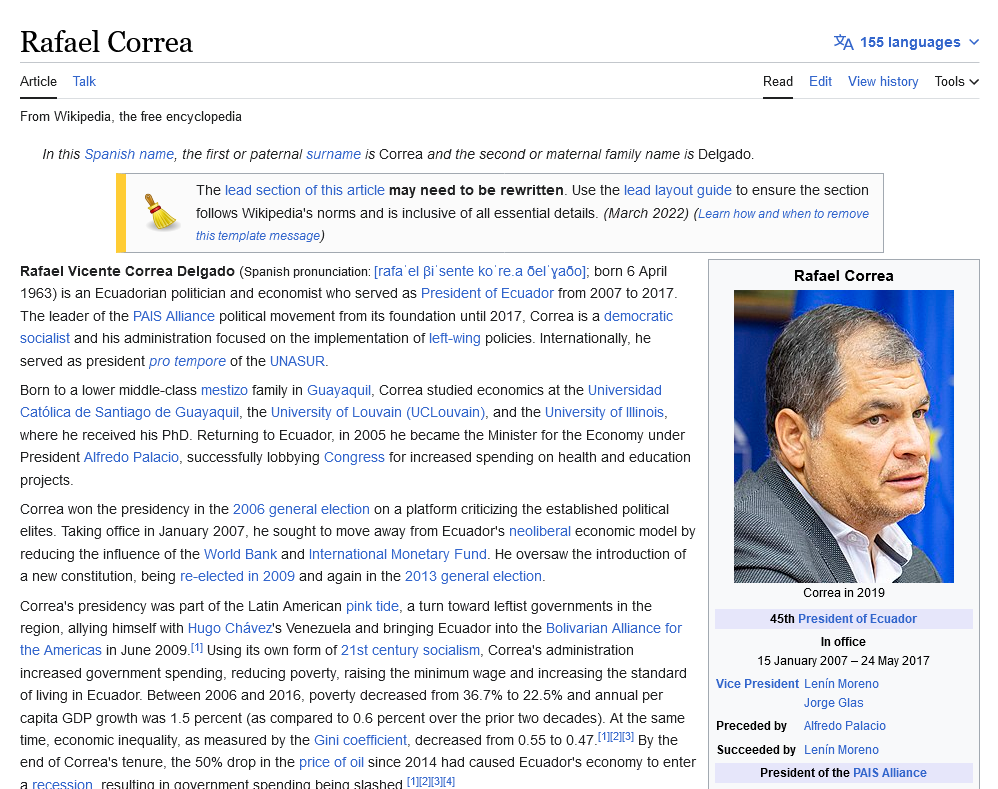The height and width of the screenshot is (789, 998).
Task: Follow the University of Illinois link
Action: click(604, 412)
